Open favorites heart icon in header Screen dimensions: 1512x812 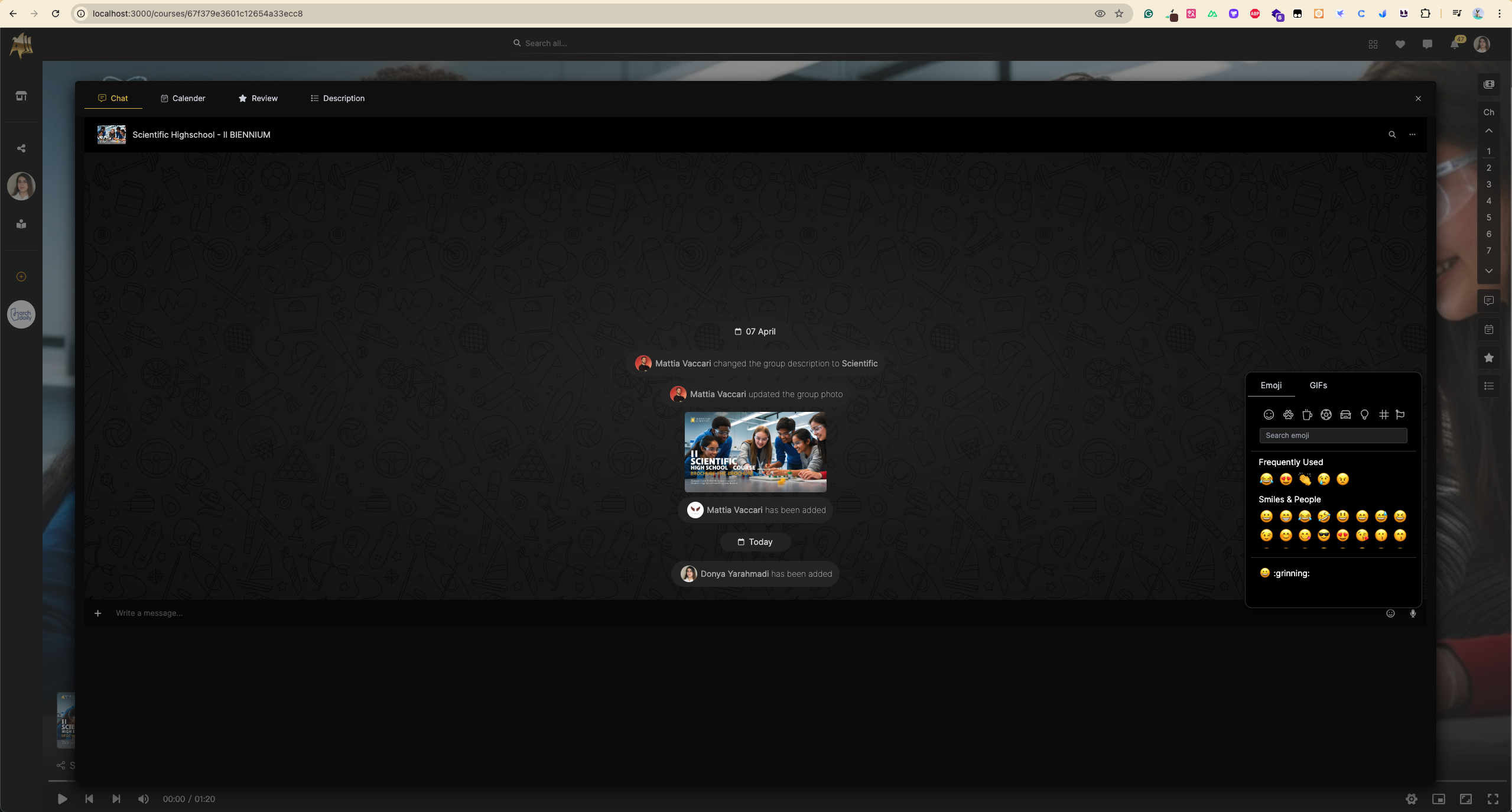click(x=1400, y=44)
